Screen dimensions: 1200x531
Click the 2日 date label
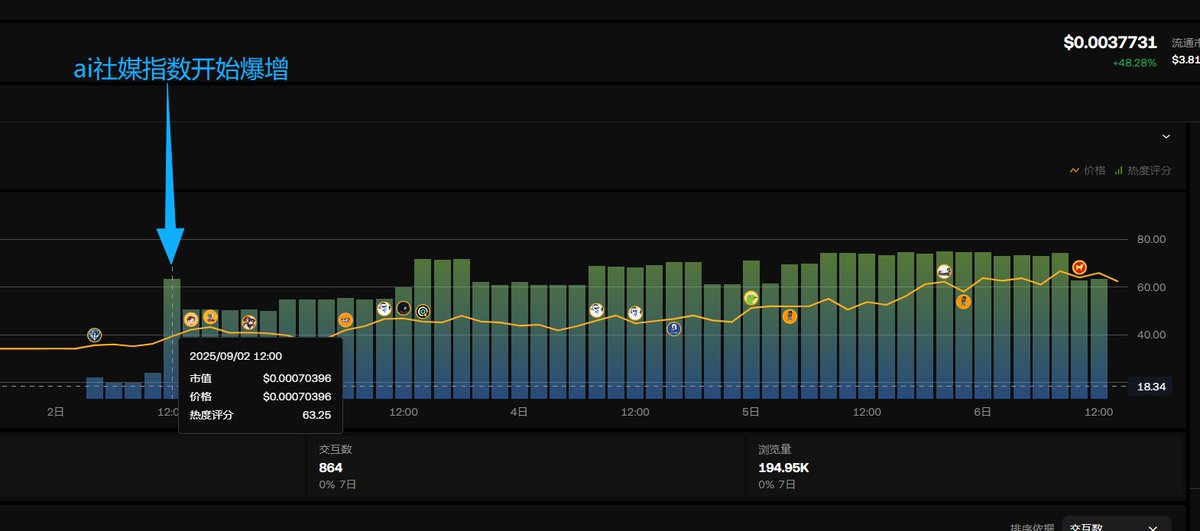pos(56,411)
